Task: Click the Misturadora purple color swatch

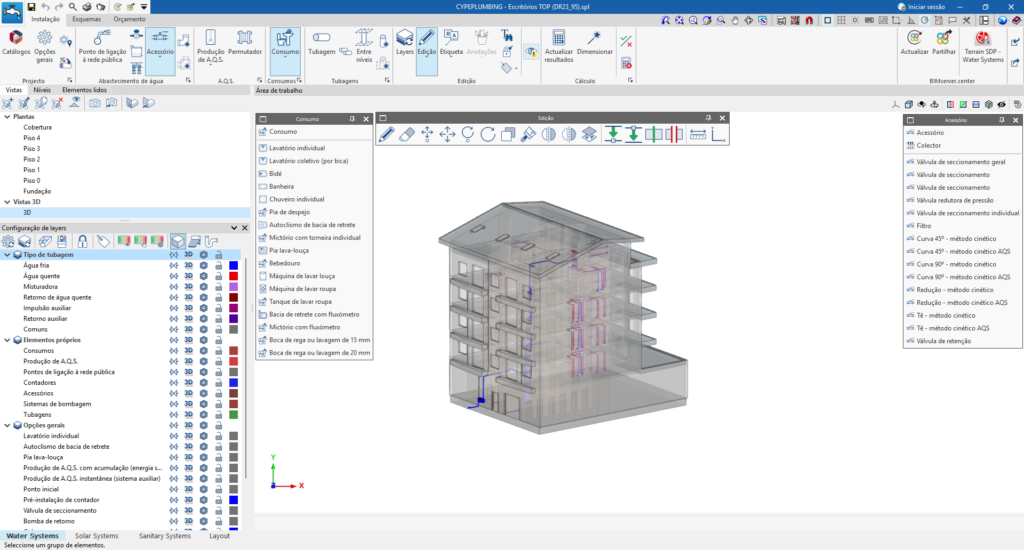Action: click(233, 287)
